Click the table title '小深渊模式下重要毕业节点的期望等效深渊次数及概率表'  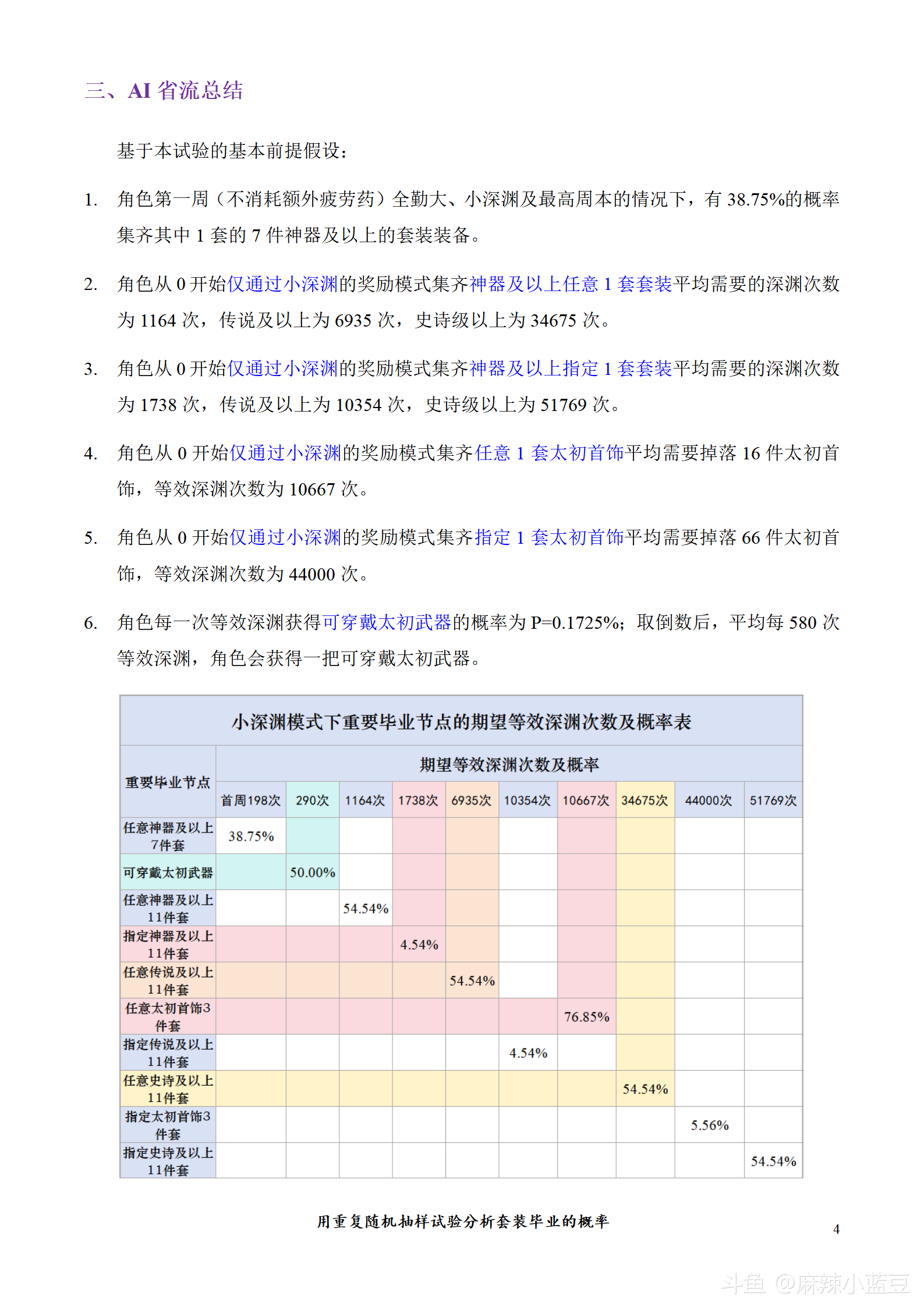point(461,722)
